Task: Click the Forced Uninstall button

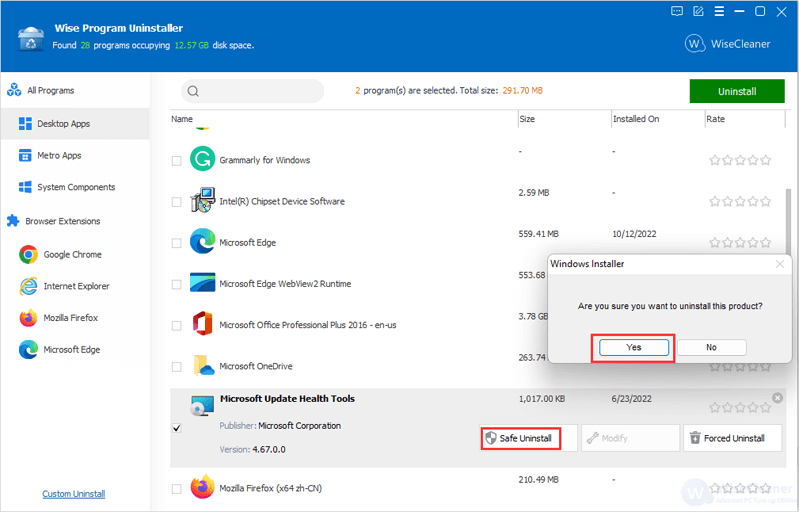Action: [732, 438]
